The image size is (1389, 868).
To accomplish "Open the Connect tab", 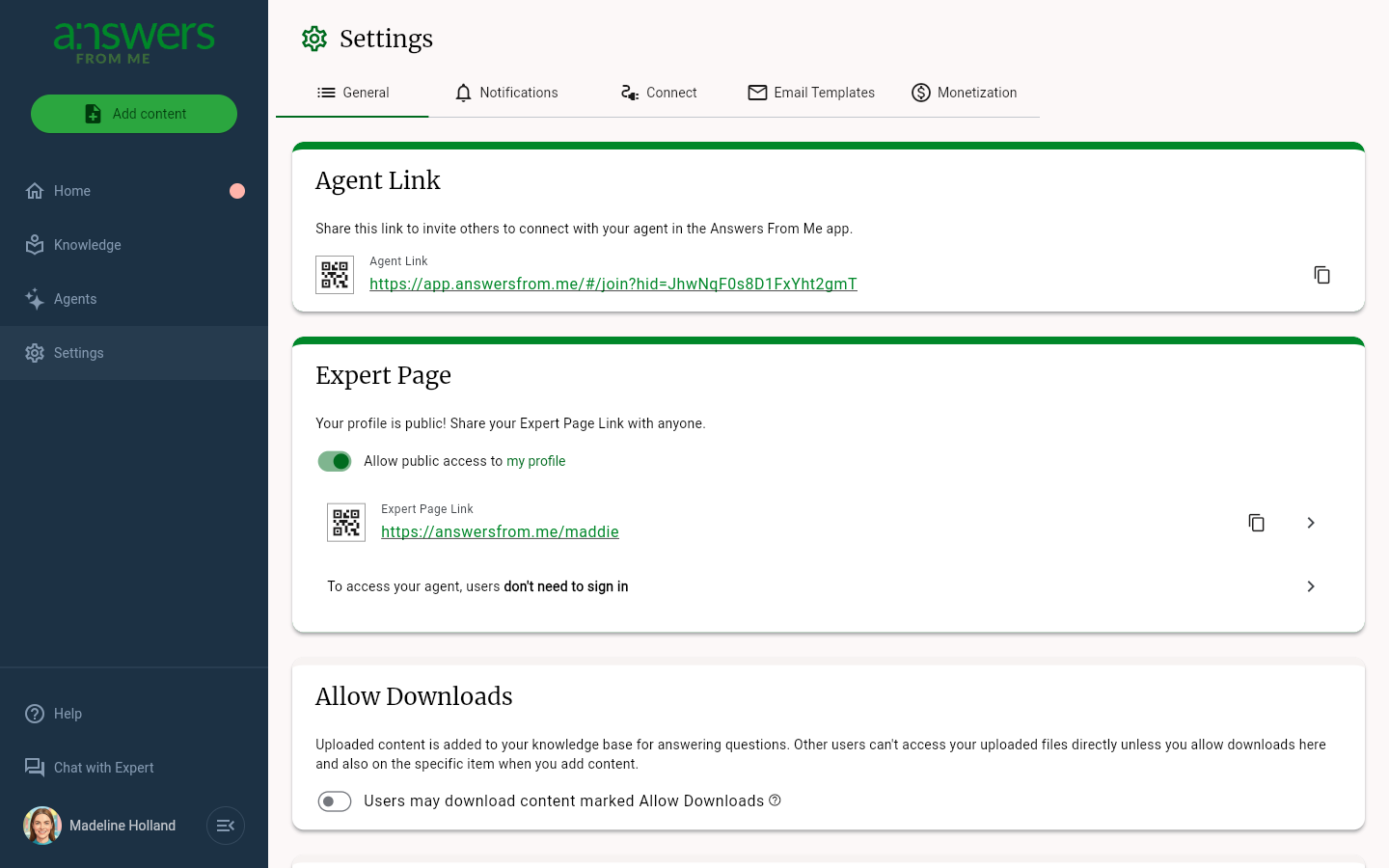I will point(658,93).
